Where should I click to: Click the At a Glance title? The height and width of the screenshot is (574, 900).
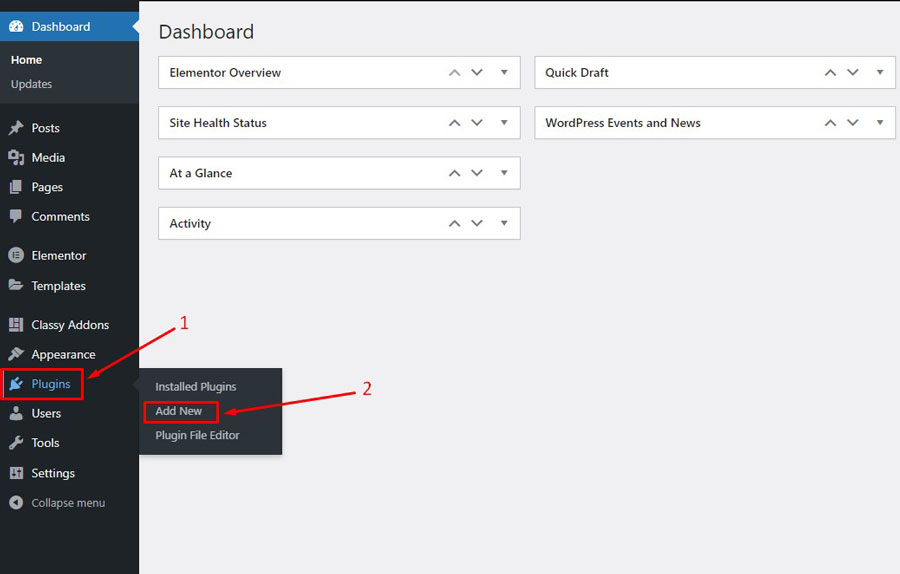[x=201, y=173]
